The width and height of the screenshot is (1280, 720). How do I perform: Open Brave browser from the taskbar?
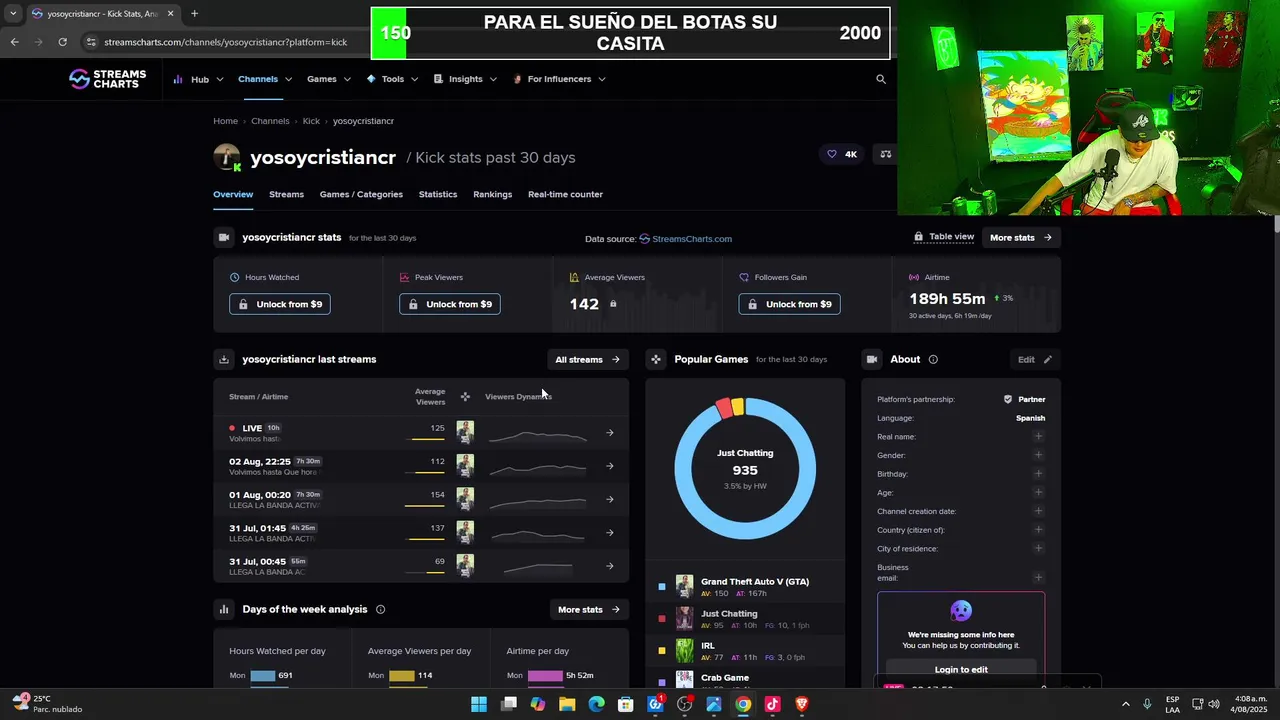pos(801,704)
